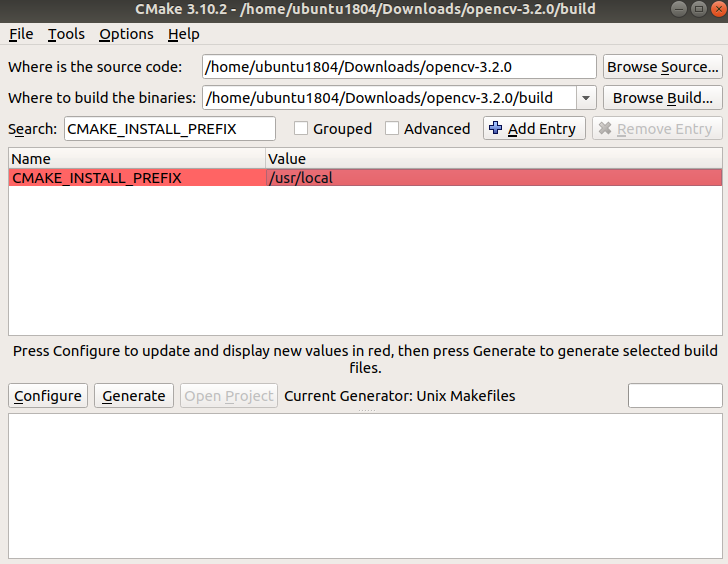Click the /usr/local value cell
The image size is (728, 564).
pyautogui.click(x=494, y=178)
